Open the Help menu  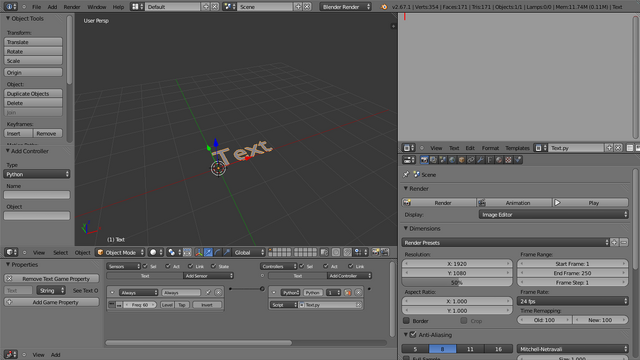pos(118,7)
